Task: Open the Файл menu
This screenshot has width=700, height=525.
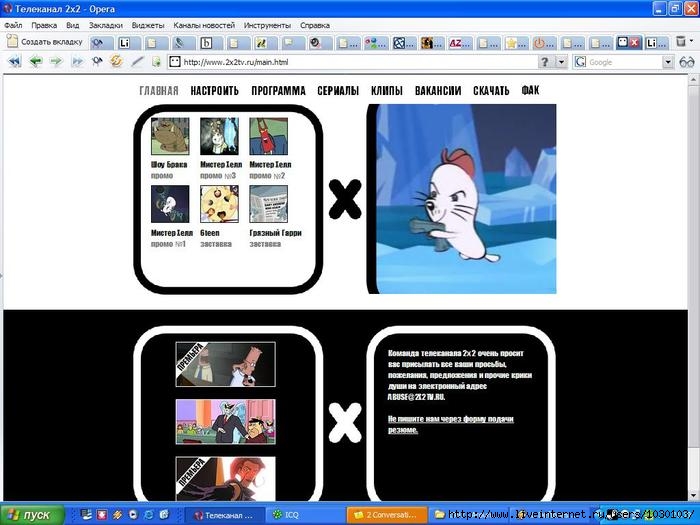Action: pos(13,25)
